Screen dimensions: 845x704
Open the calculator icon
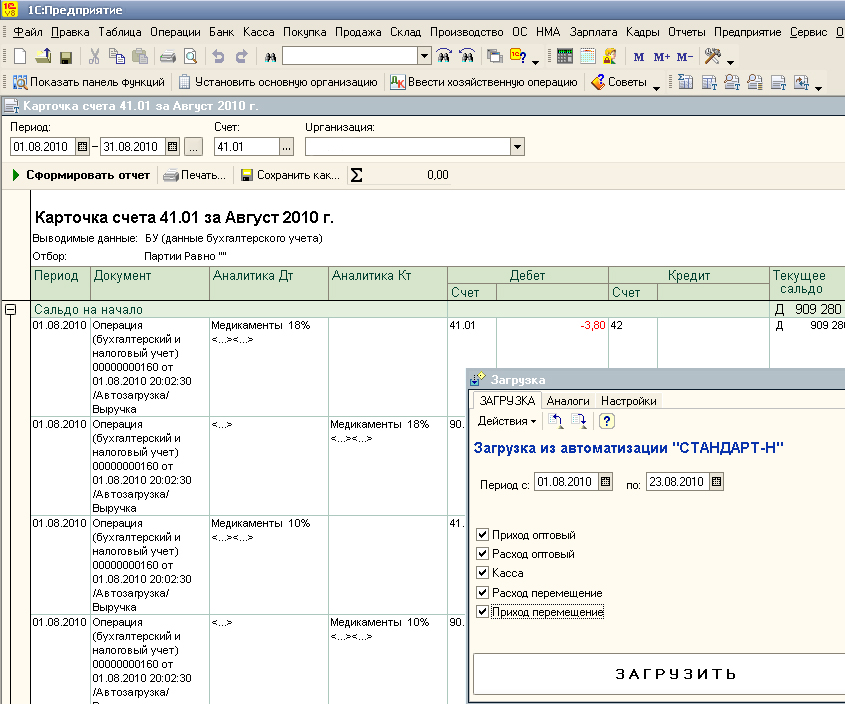pyautogui.click(x=564, y=56)
